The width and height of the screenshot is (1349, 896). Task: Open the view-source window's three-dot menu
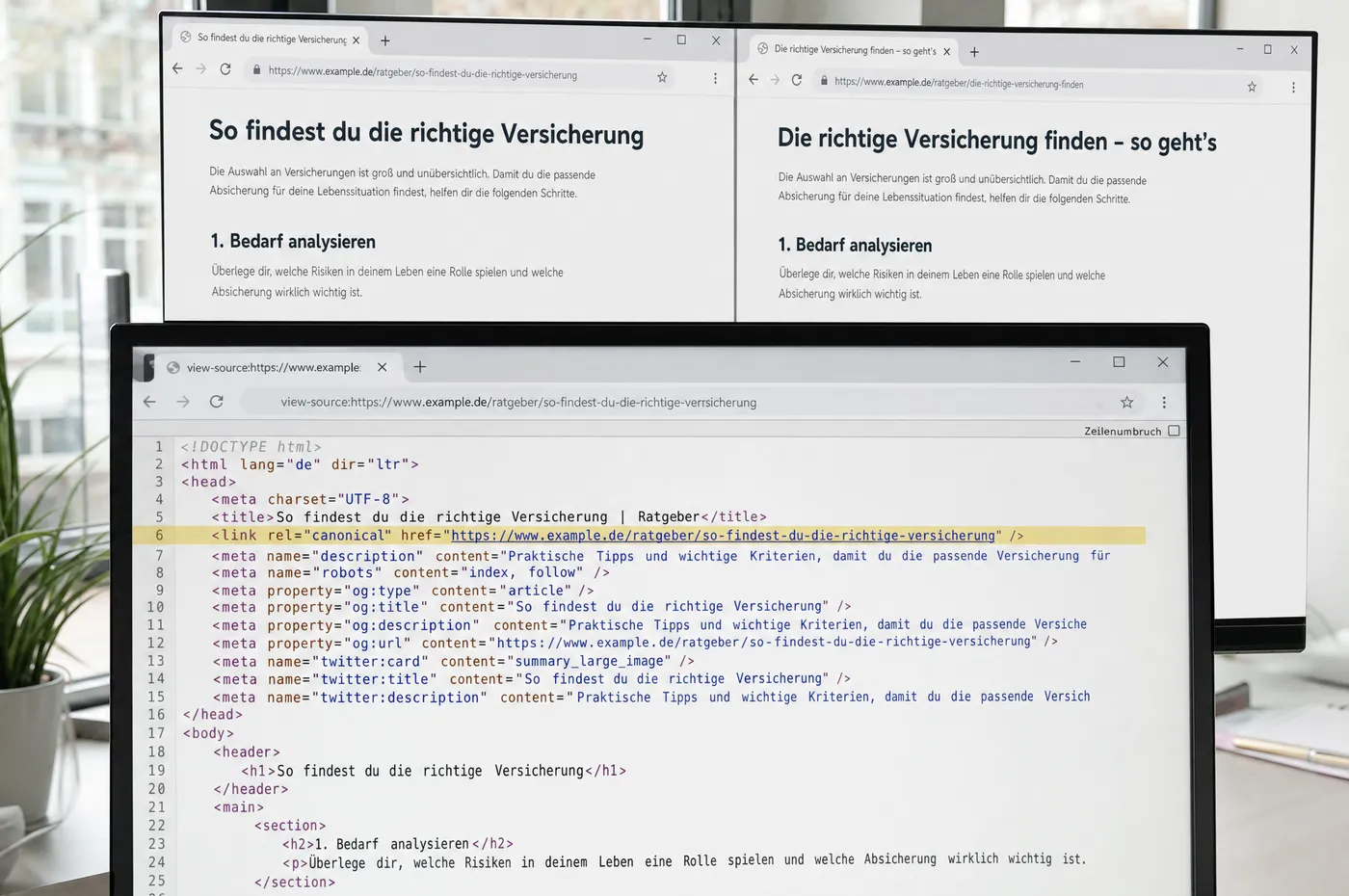point(1164,402)
